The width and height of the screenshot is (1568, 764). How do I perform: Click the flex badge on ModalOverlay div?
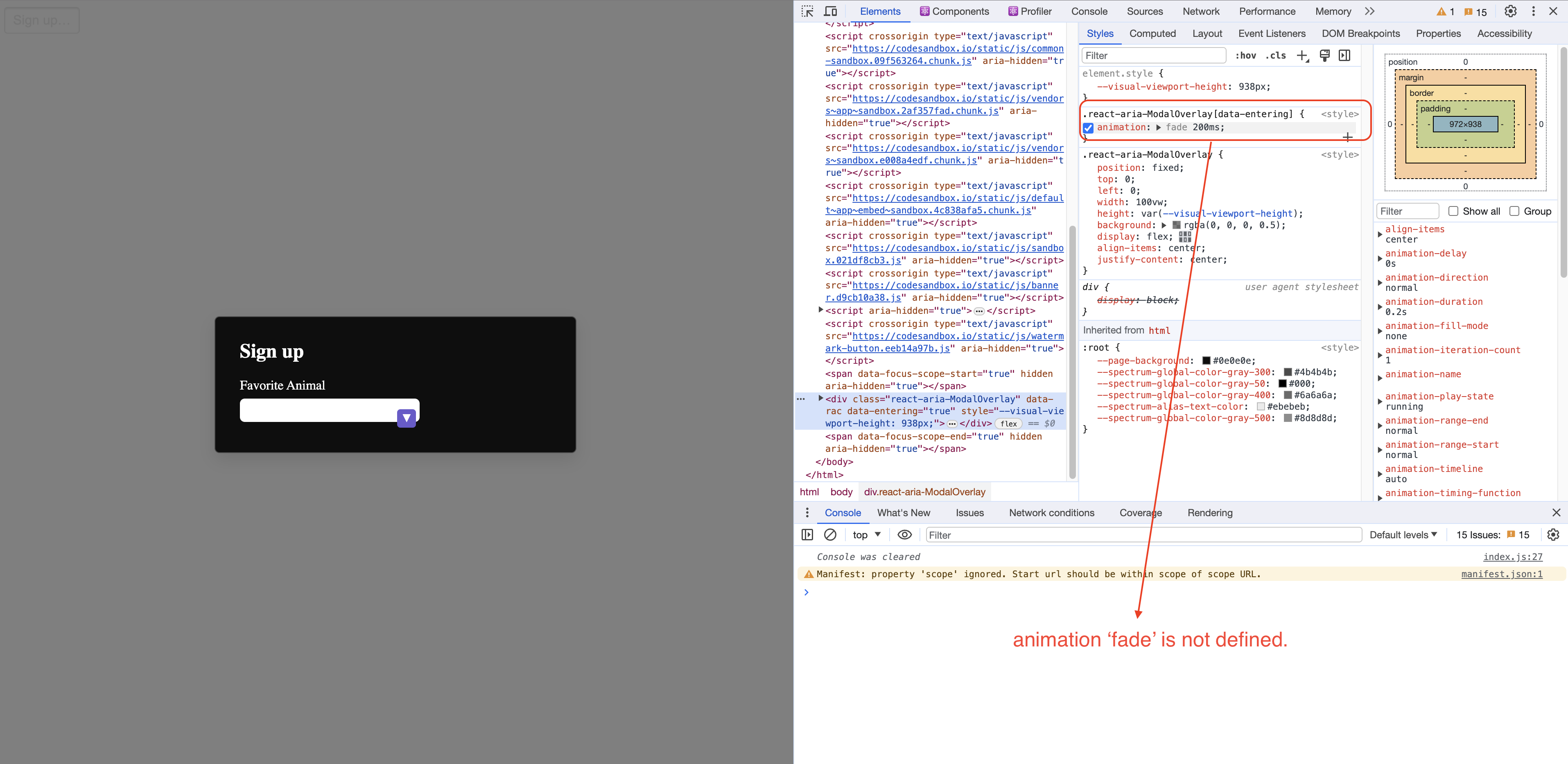coord(1008,424)
